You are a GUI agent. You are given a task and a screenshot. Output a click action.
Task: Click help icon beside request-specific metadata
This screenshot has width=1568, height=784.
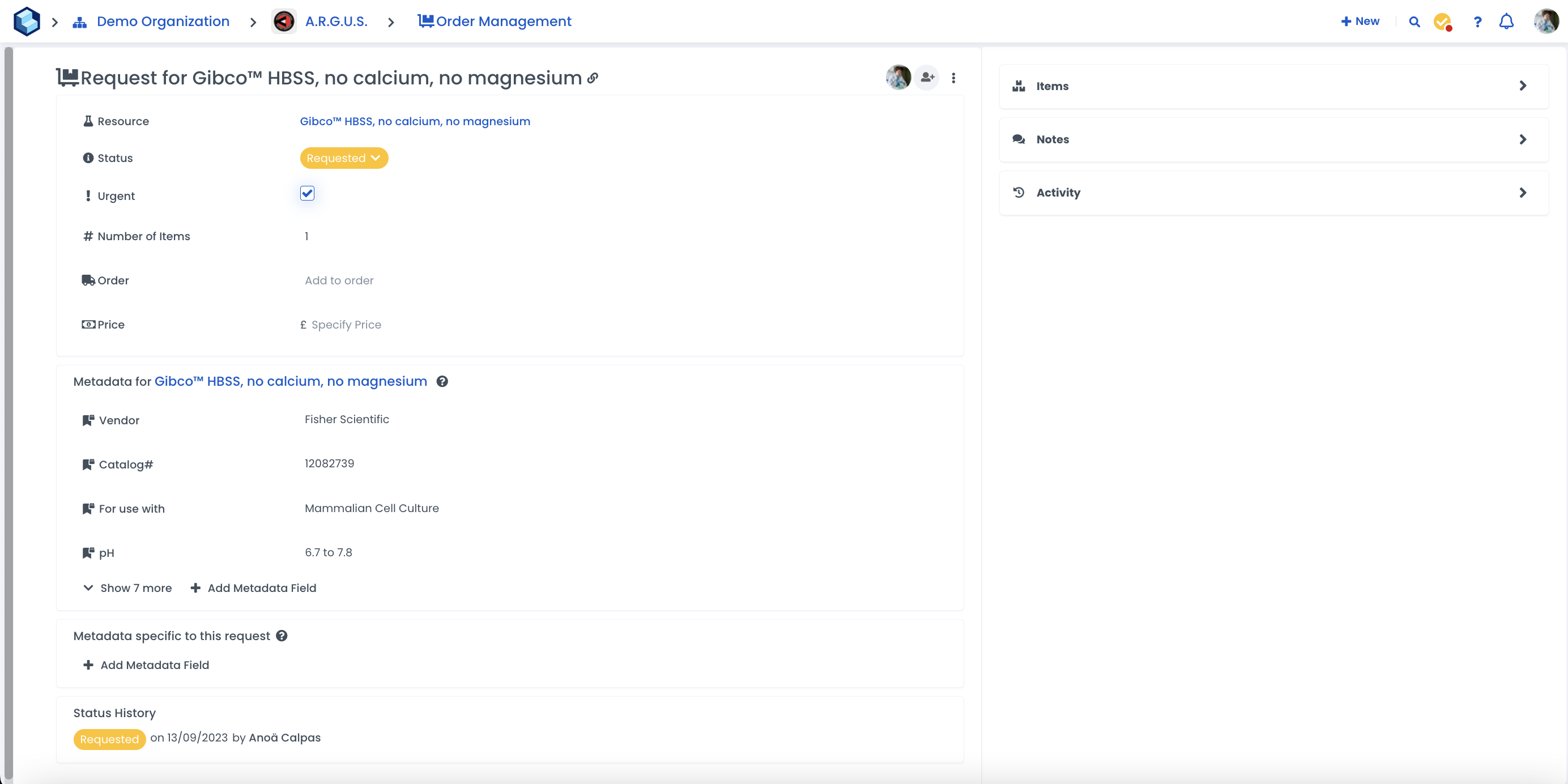point(282,636)
